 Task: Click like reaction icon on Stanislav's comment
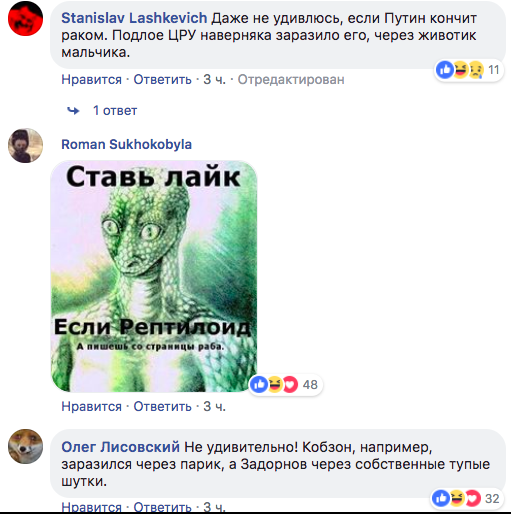pyautogui.click(x=445, y=70)
